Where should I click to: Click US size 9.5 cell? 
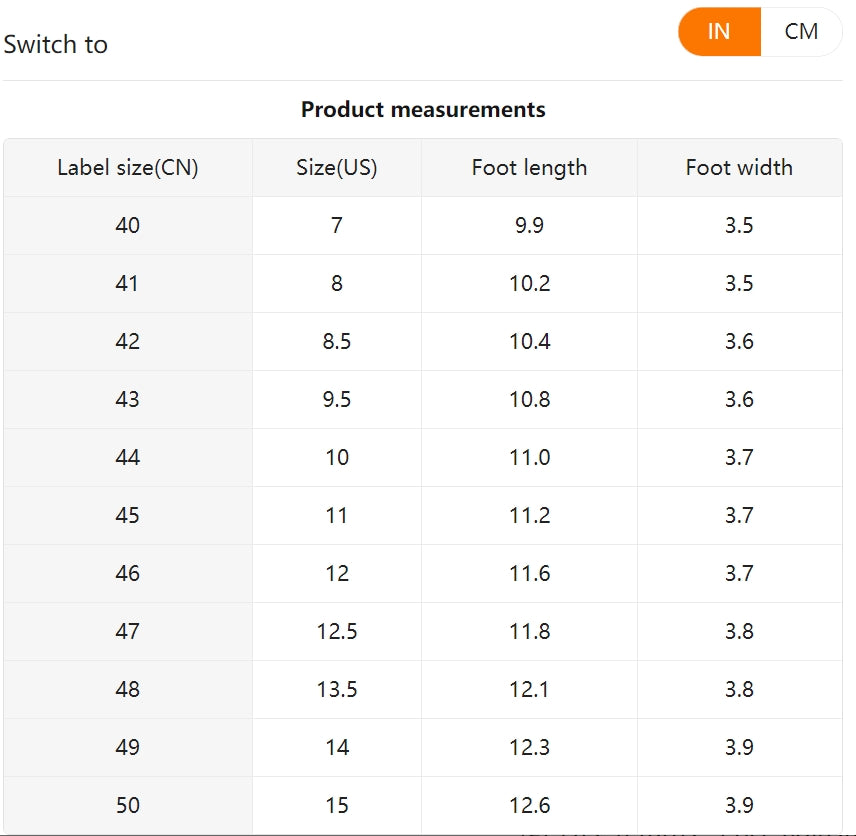click(x=337, y=399)
